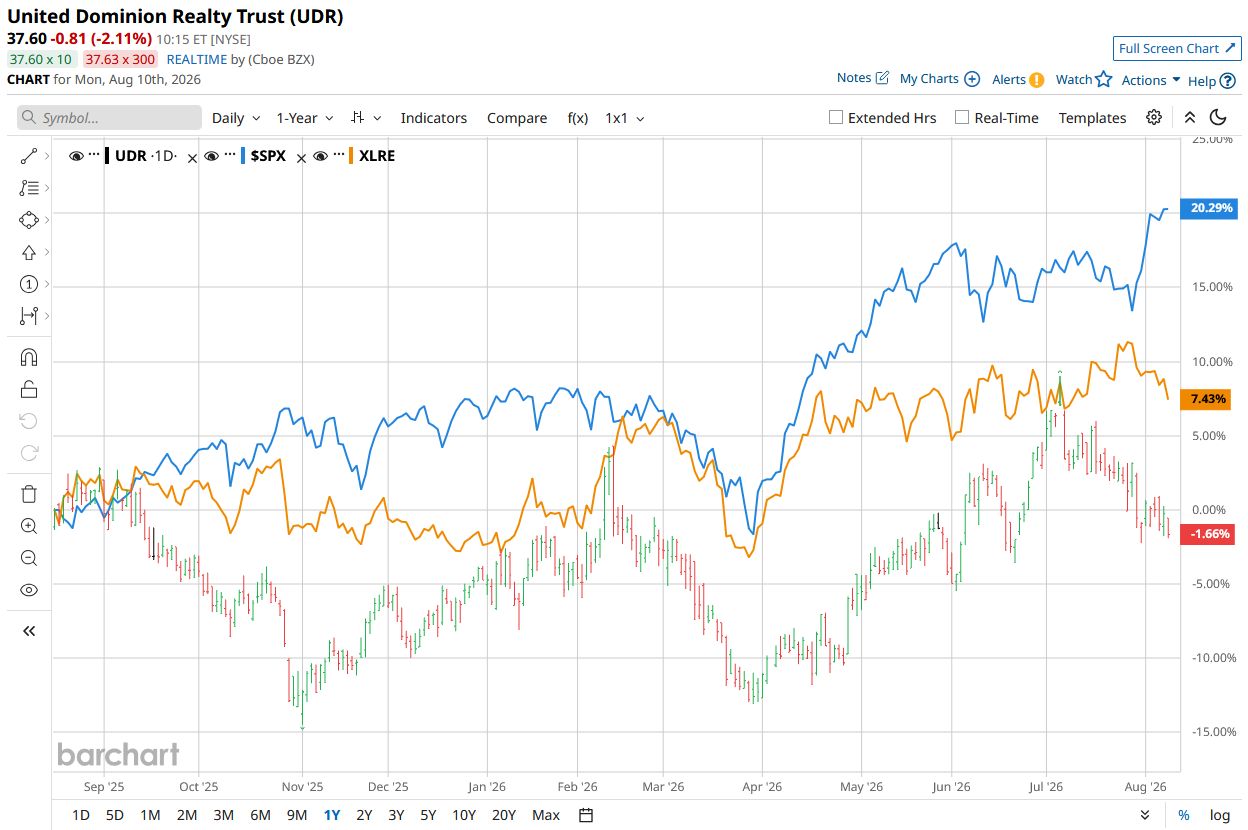Select the arrow marker tool

28,252
